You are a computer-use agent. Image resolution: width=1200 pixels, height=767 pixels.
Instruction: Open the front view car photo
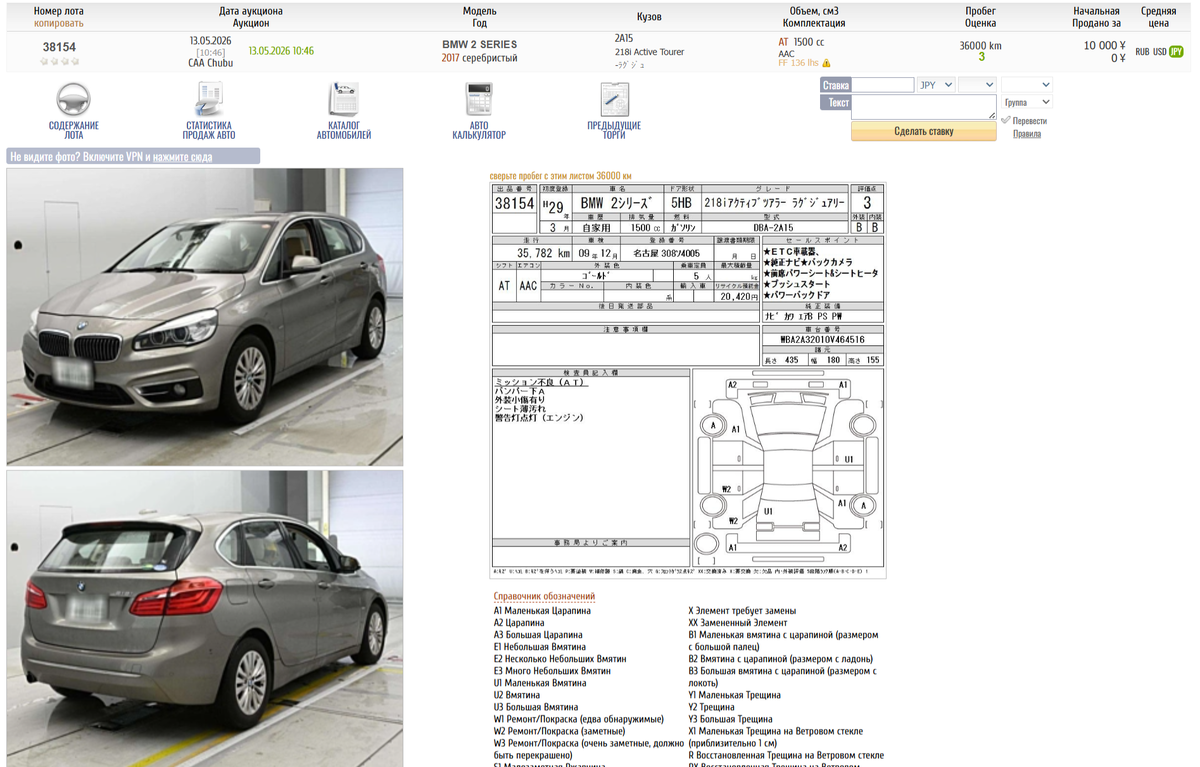205,316
